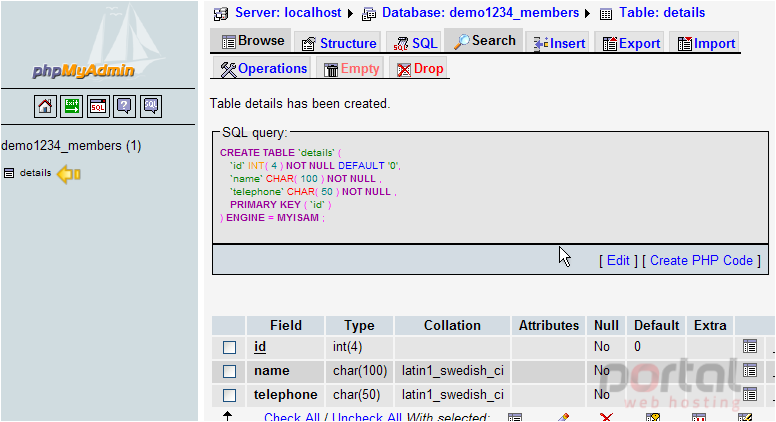Click red X drop icon beside With selected
Viewport: 776px width, 422px height.
606,418
